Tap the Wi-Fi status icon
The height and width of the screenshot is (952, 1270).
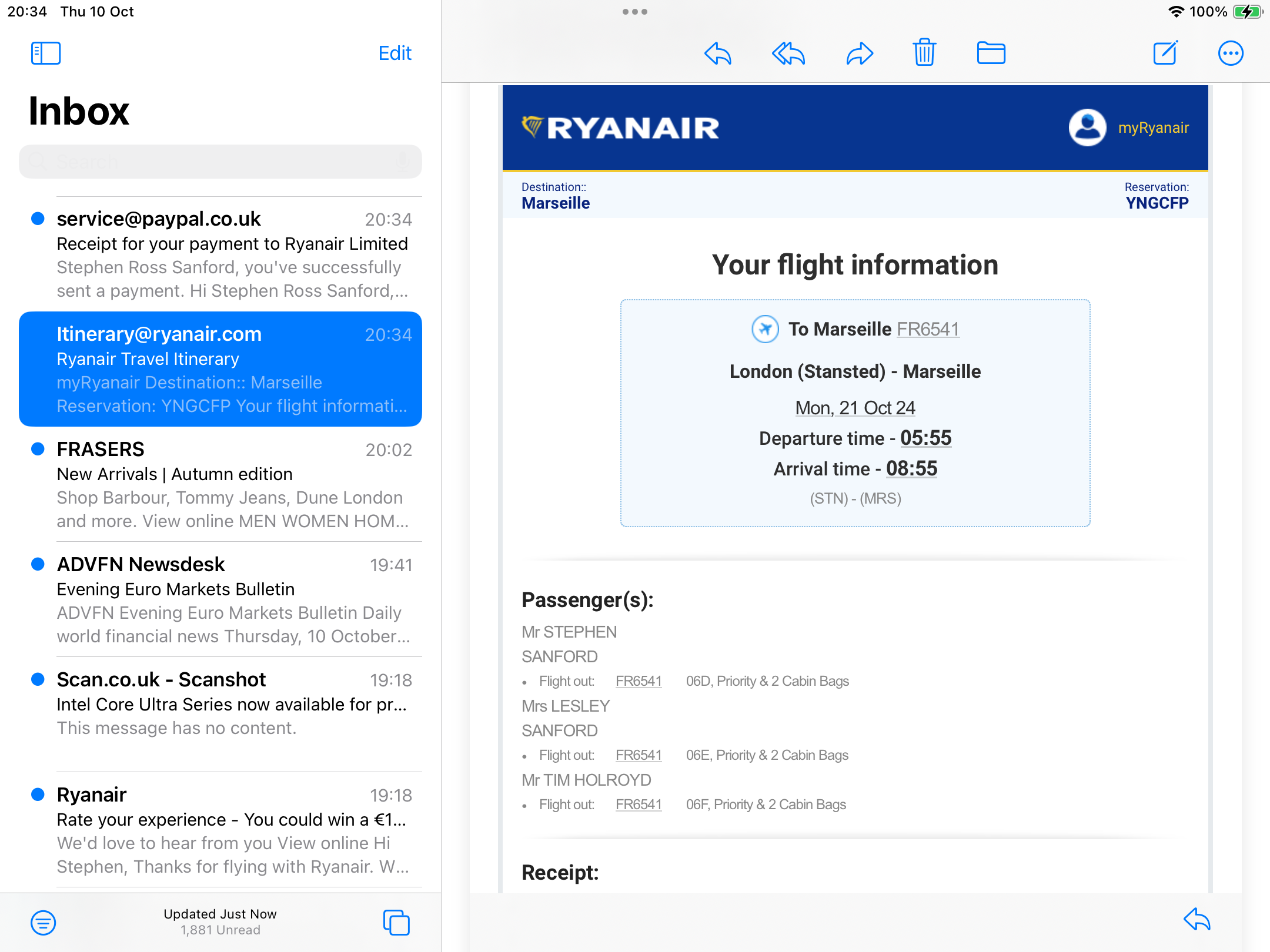(1175, 12)
